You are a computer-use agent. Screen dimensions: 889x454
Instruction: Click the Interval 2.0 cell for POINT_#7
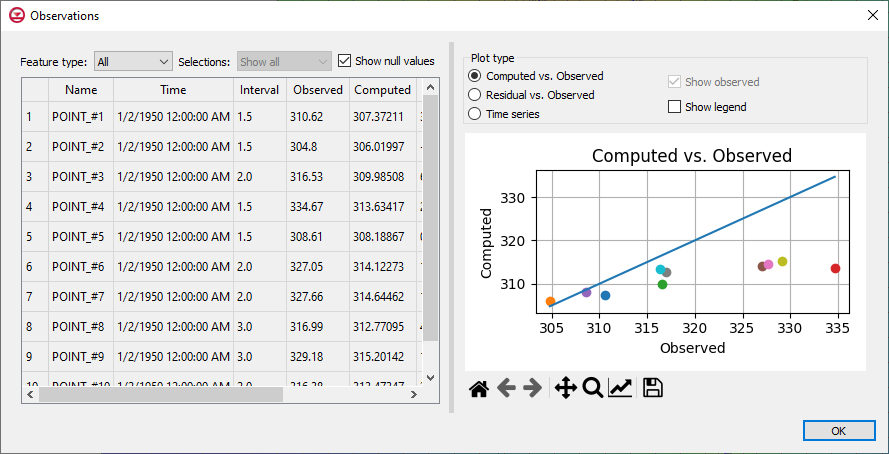click(x=259, y=296)
